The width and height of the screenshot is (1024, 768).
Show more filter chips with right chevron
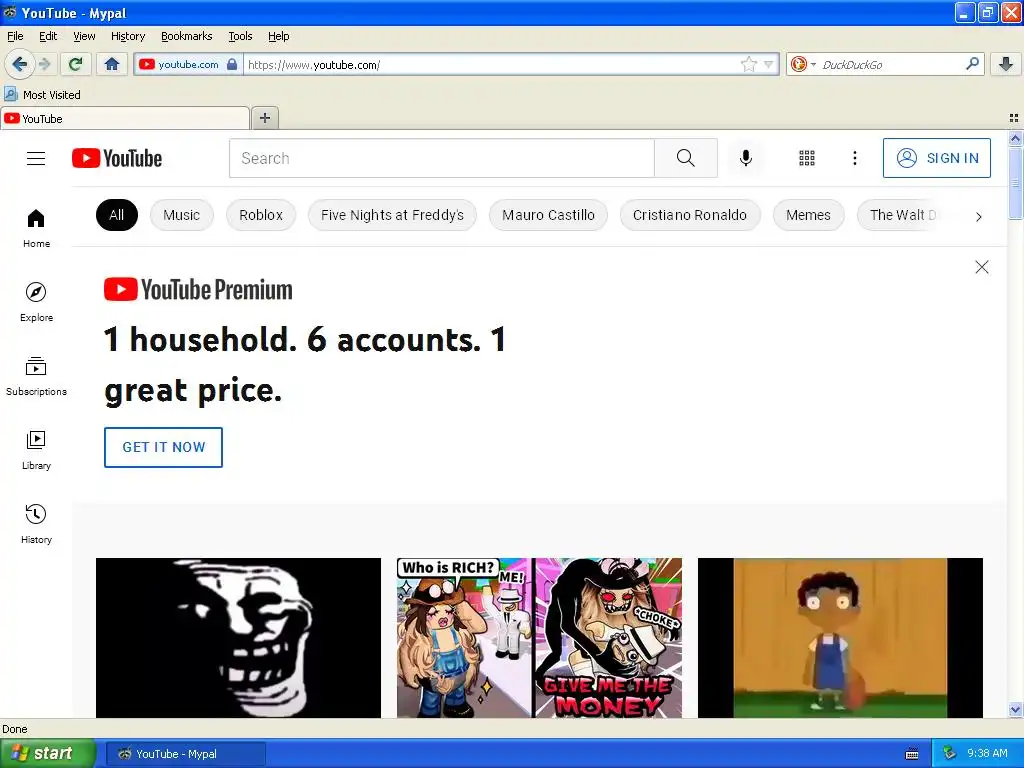[x=978, y=216]
